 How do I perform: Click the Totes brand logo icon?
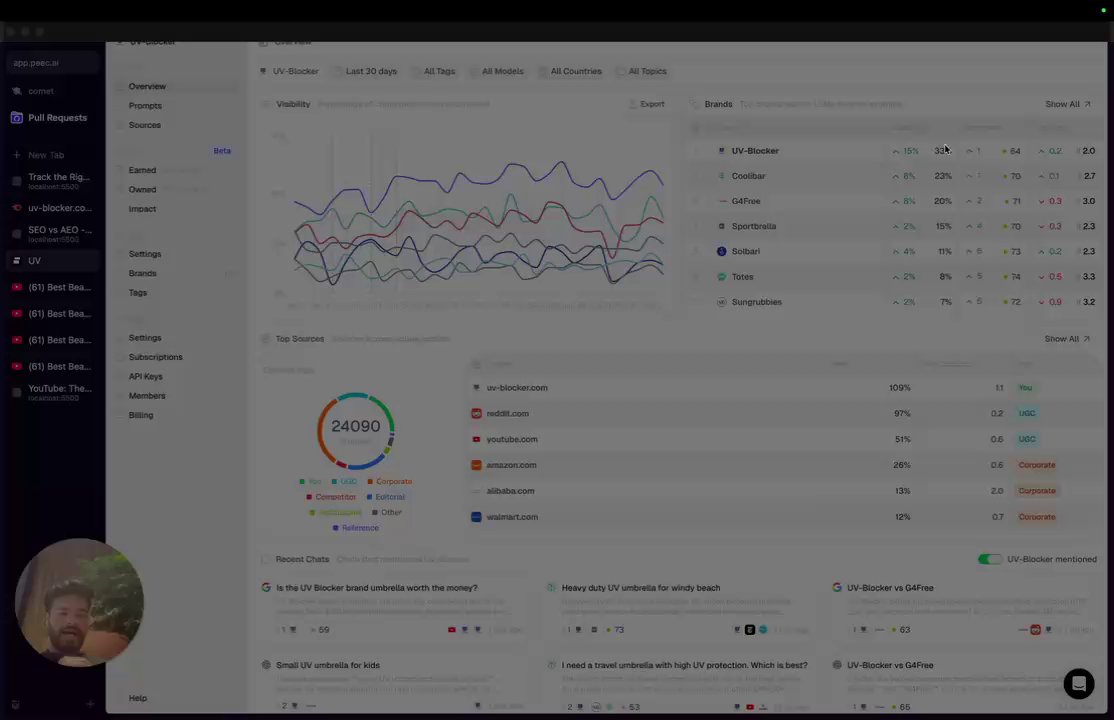click(x=721, y=276)
